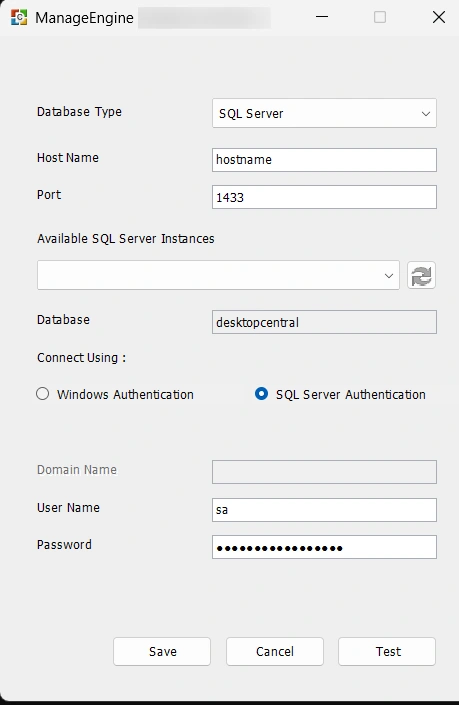Focus the Host Name input field
The image size is (459, 705).
tap(324, 160)
